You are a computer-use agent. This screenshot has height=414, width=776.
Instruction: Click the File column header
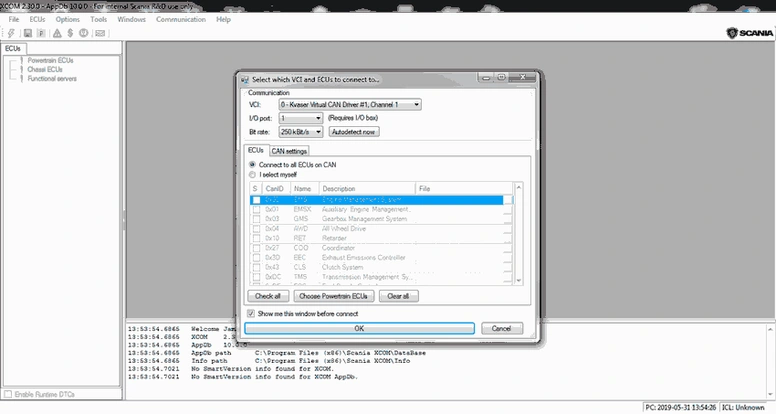(464, 188)
